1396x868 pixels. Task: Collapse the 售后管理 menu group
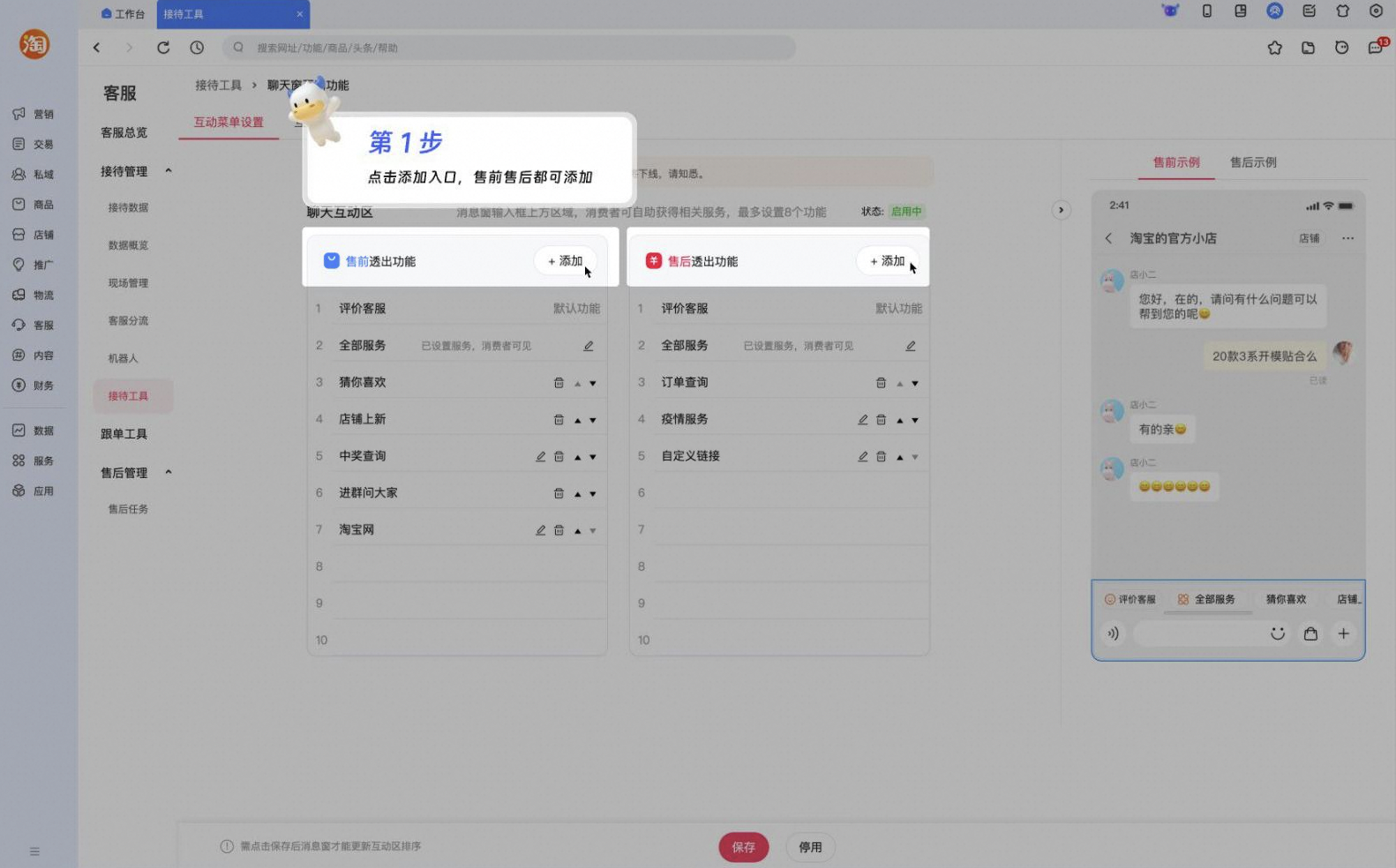tap(169, 472)
